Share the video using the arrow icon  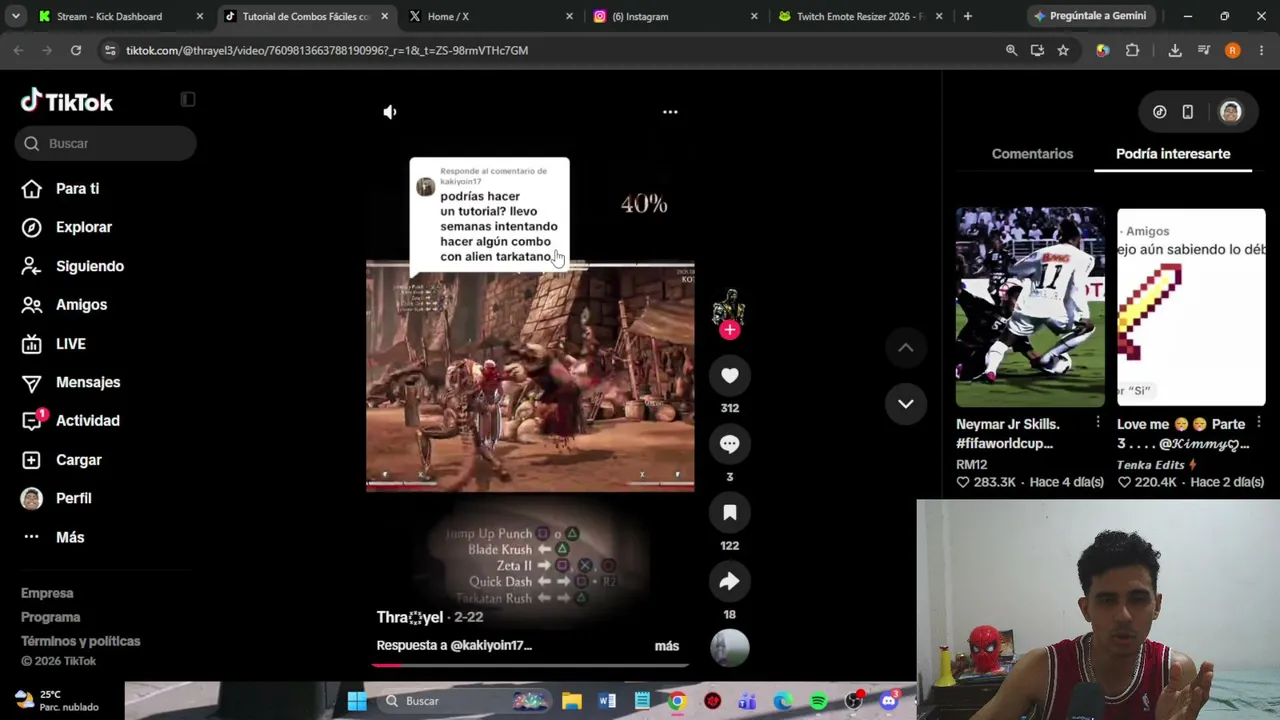[730, 582]
